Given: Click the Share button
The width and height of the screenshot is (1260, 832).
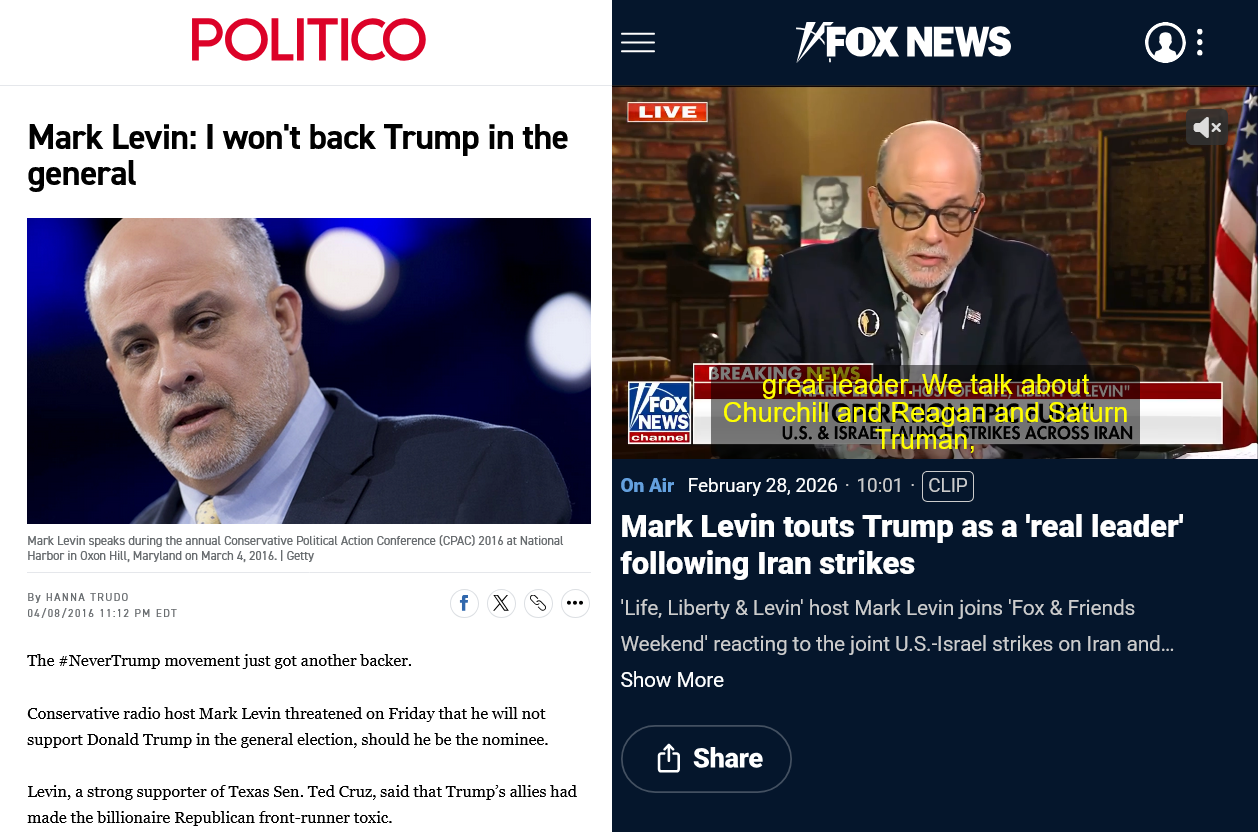Looking at the screenshot, I should point(706,759).
